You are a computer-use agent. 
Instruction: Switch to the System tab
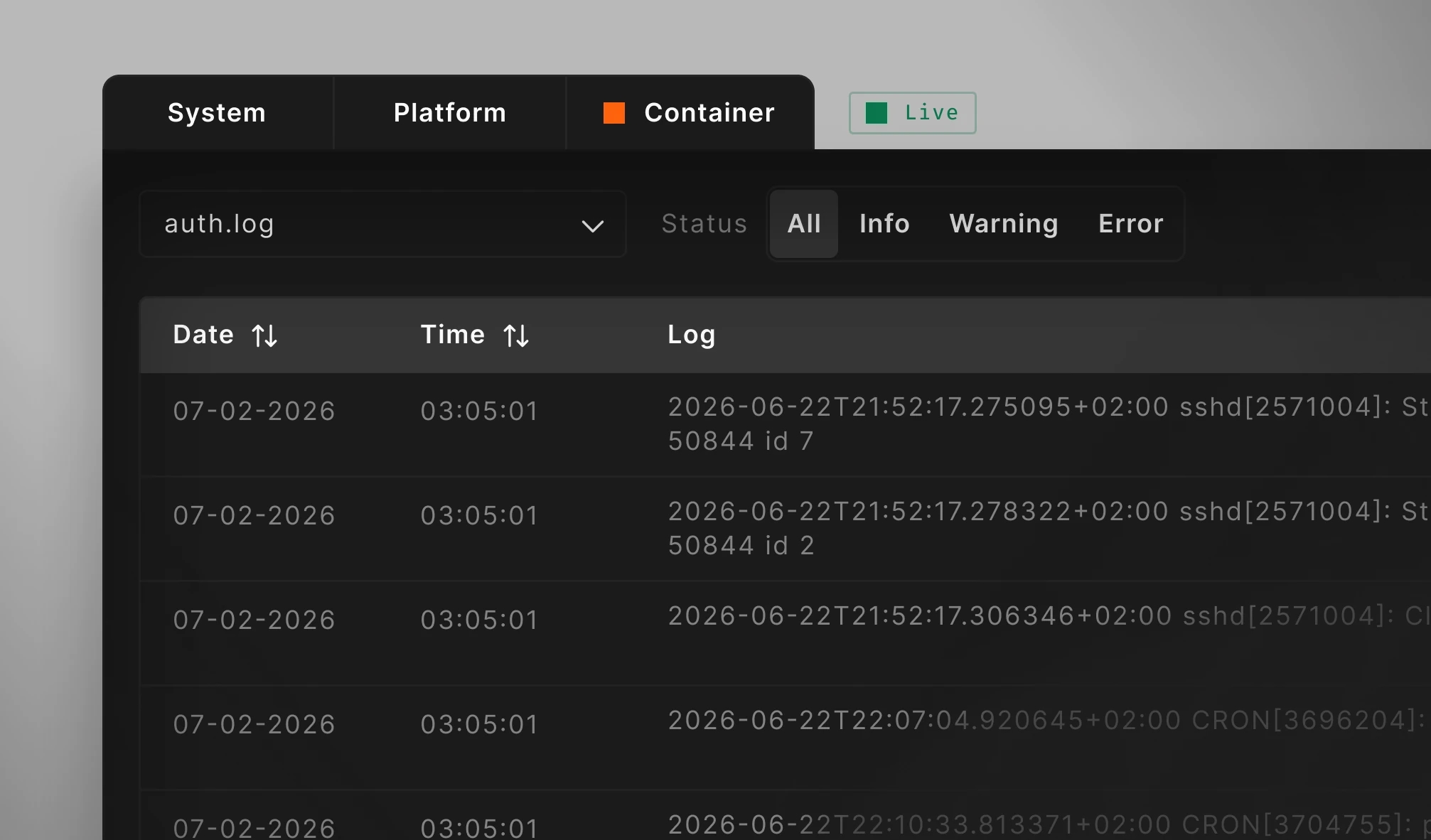pyautogui.click(x=217, y=113)
